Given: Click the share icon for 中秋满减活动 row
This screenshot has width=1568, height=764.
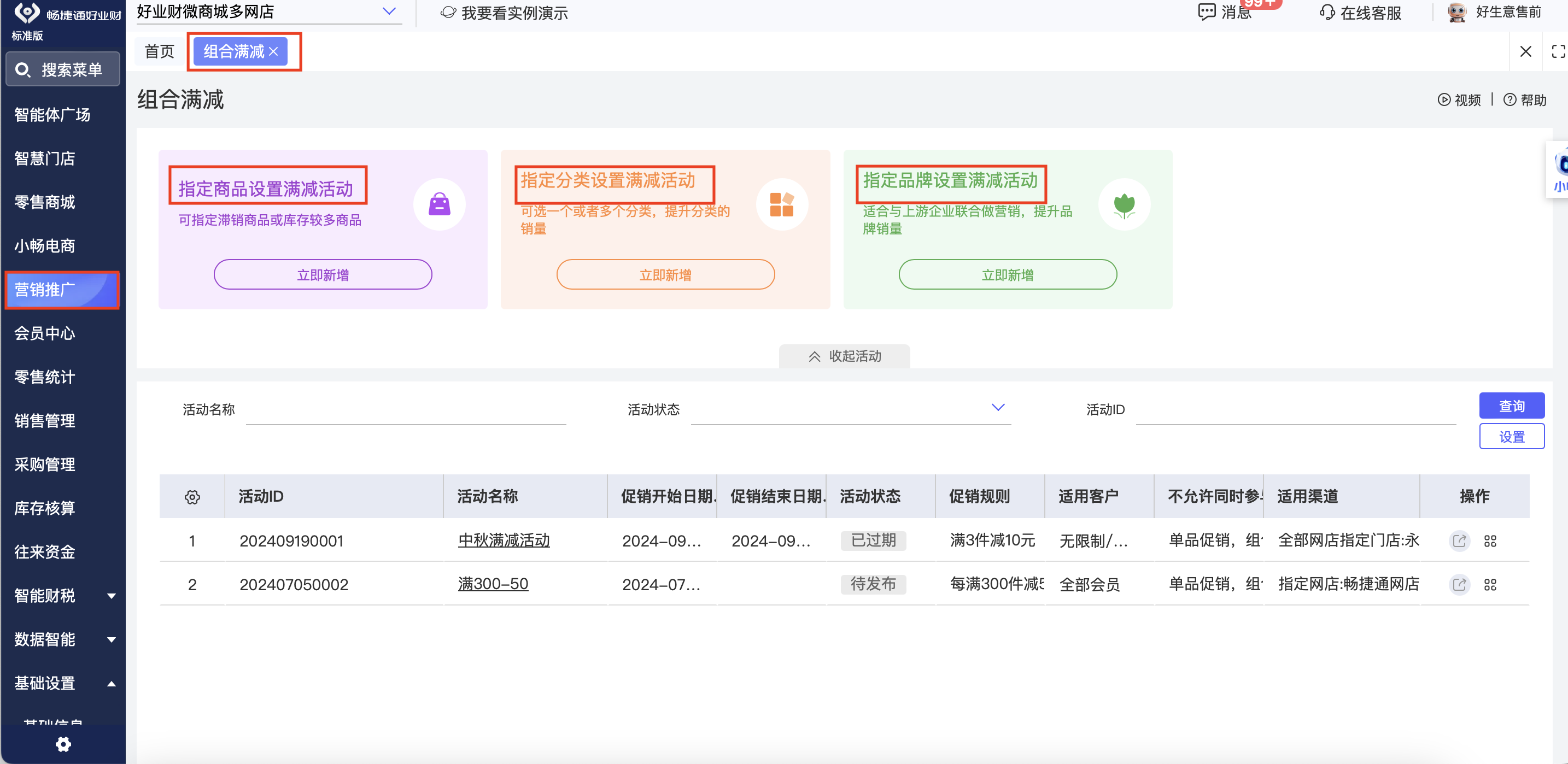Looking at the screenshot, I should (1459, 541).
